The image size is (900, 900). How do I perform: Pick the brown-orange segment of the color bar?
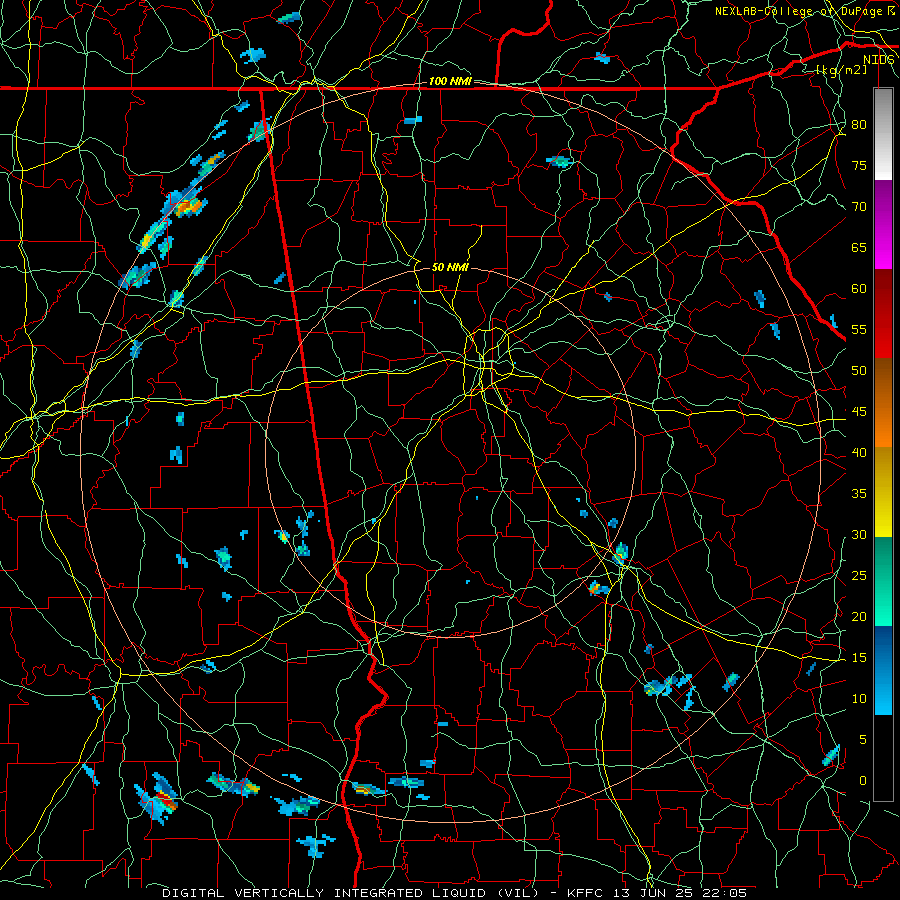click(x=883, y=403)
